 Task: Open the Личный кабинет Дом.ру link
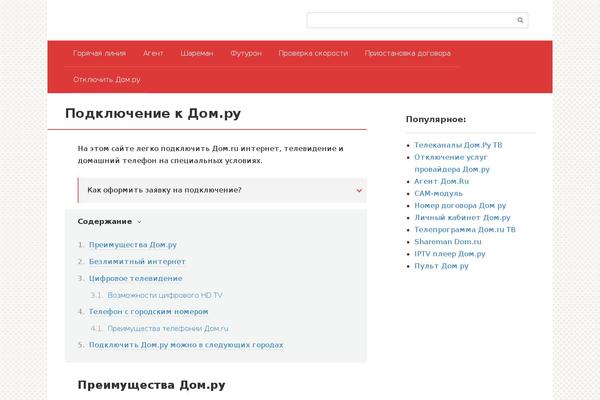point(462,217)
